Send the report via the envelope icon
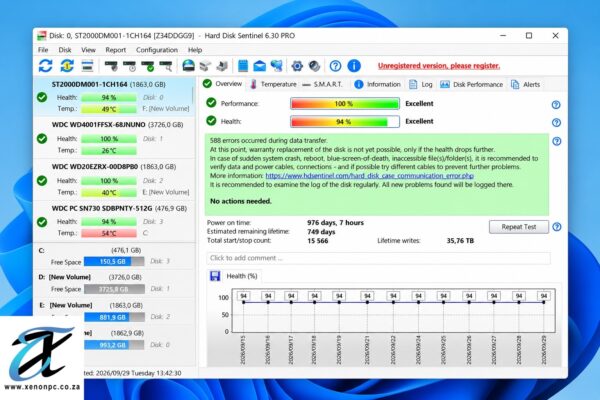The height and width of the screenshot is (400, 600). (259, 66)
